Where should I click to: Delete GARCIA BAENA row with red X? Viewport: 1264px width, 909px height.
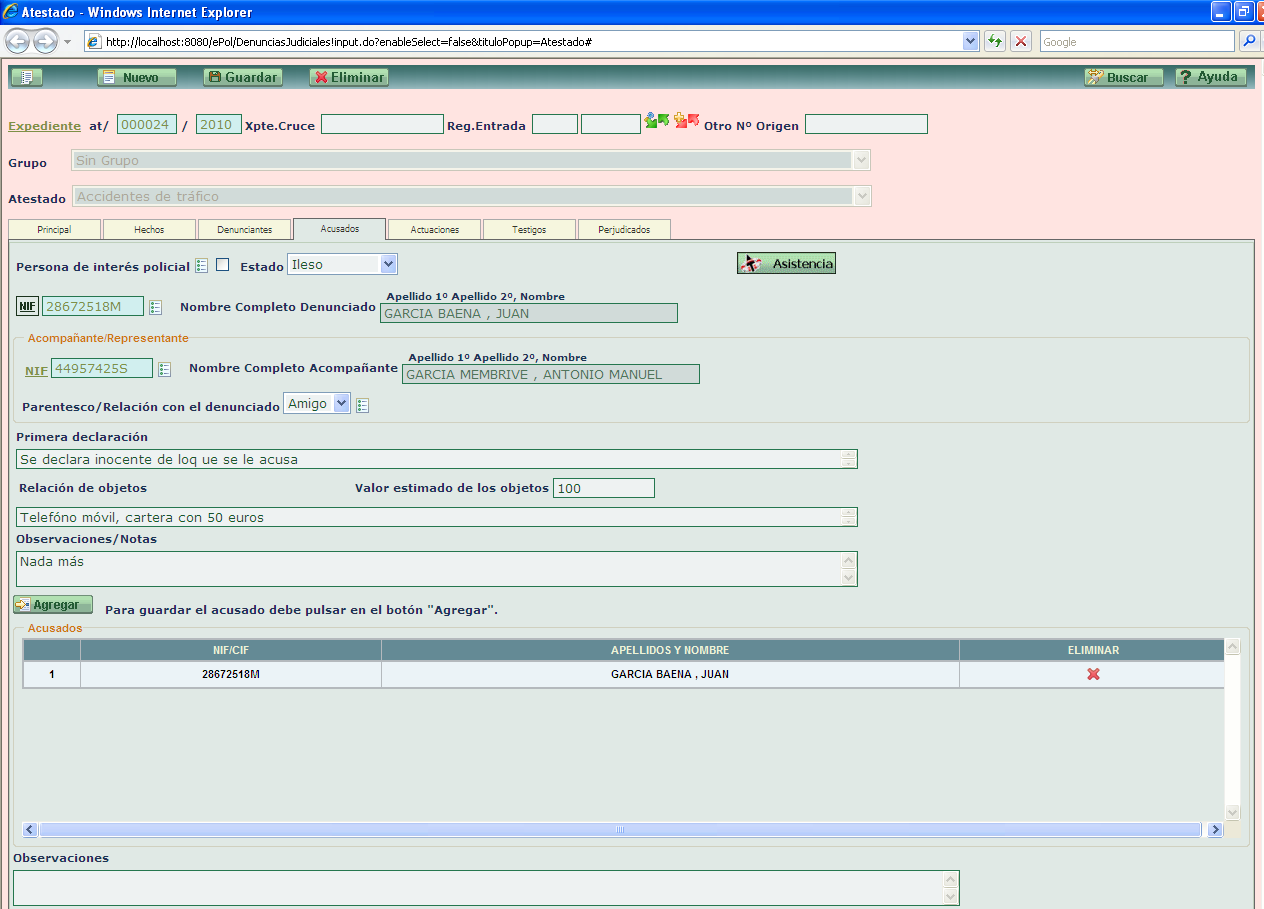pos(1093,675)
